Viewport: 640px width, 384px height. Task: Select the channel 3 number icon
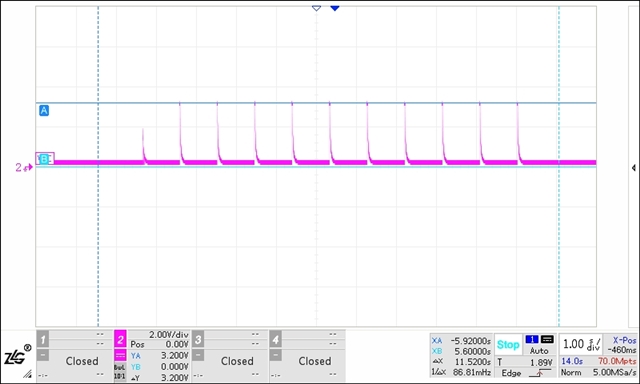(x=198, y=339)
